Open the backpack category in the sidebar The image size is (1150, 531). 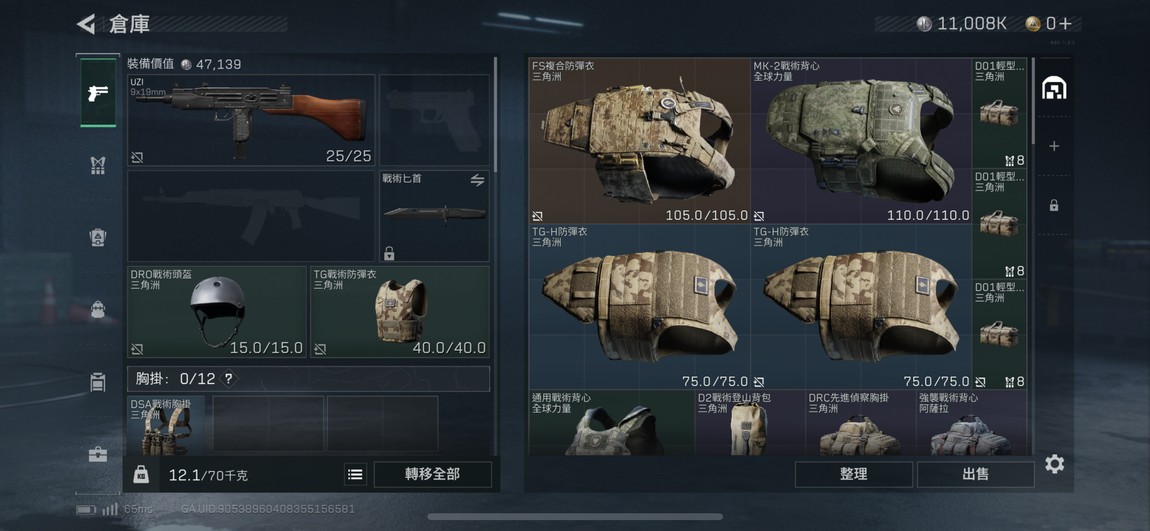tap(98, 309)
